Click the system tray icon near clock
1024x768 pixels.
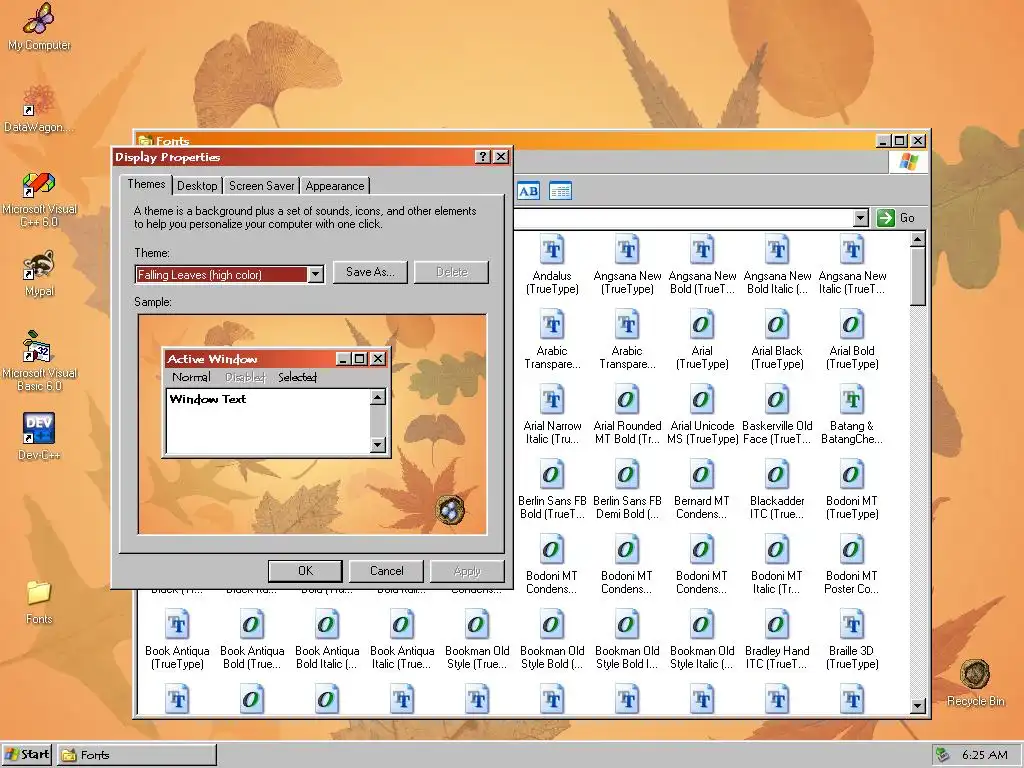tap(942, 755)
